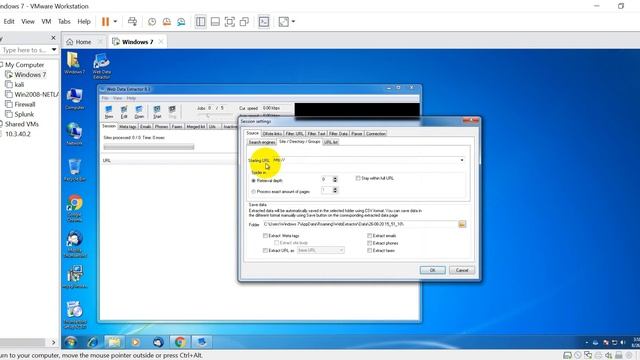Click the stretch guest display icon
The height and width of the screenshot is (360, 640).
coord(283,22)
